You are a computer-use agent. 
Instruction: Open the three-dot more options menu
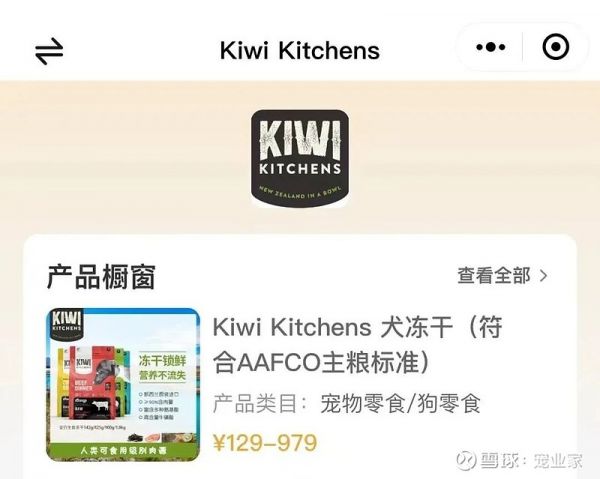pos(491,48)
